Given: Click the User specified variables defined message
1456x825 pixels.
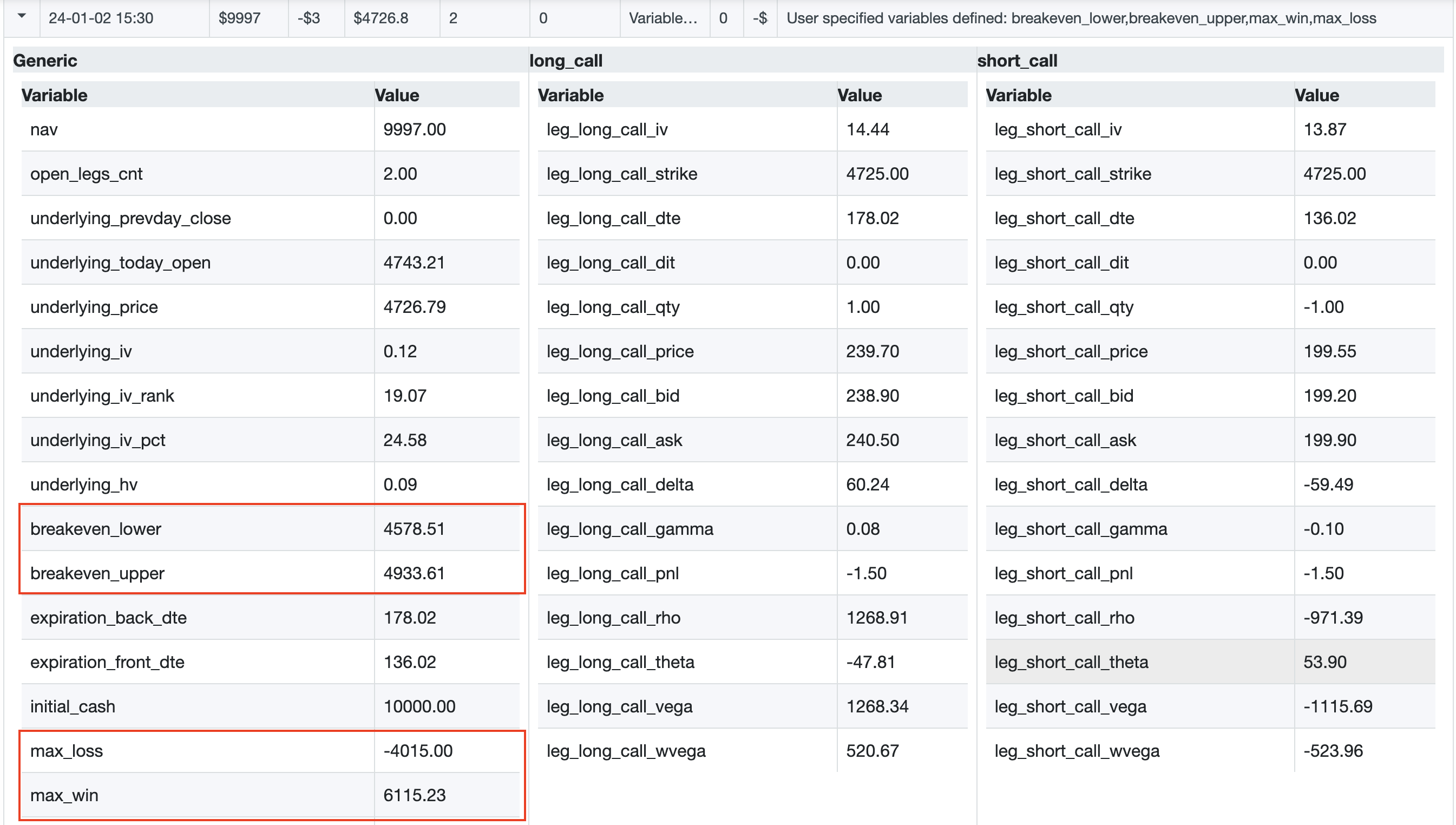Looking at the screenshot, I should click(1081, 18).
